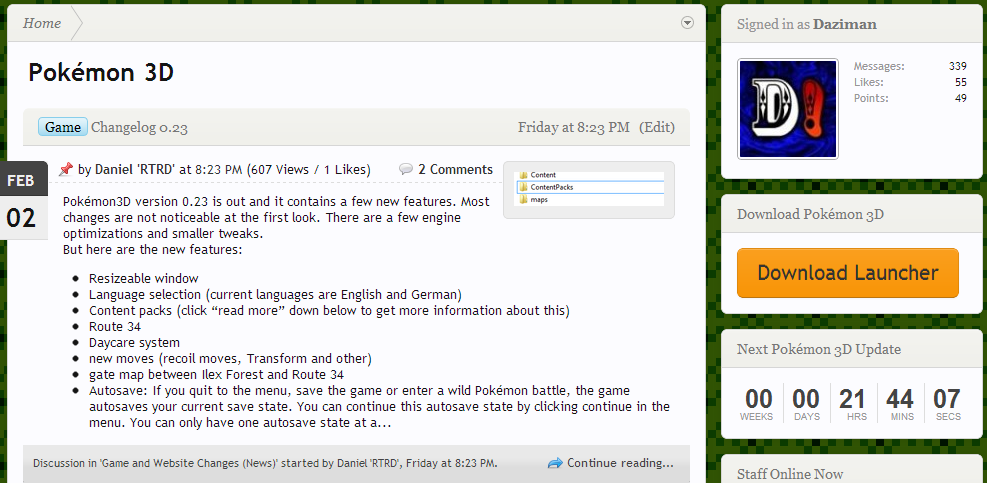Click the countdown MINS value 44
This screenshot has width=987, height=483.
coord(900,399)
